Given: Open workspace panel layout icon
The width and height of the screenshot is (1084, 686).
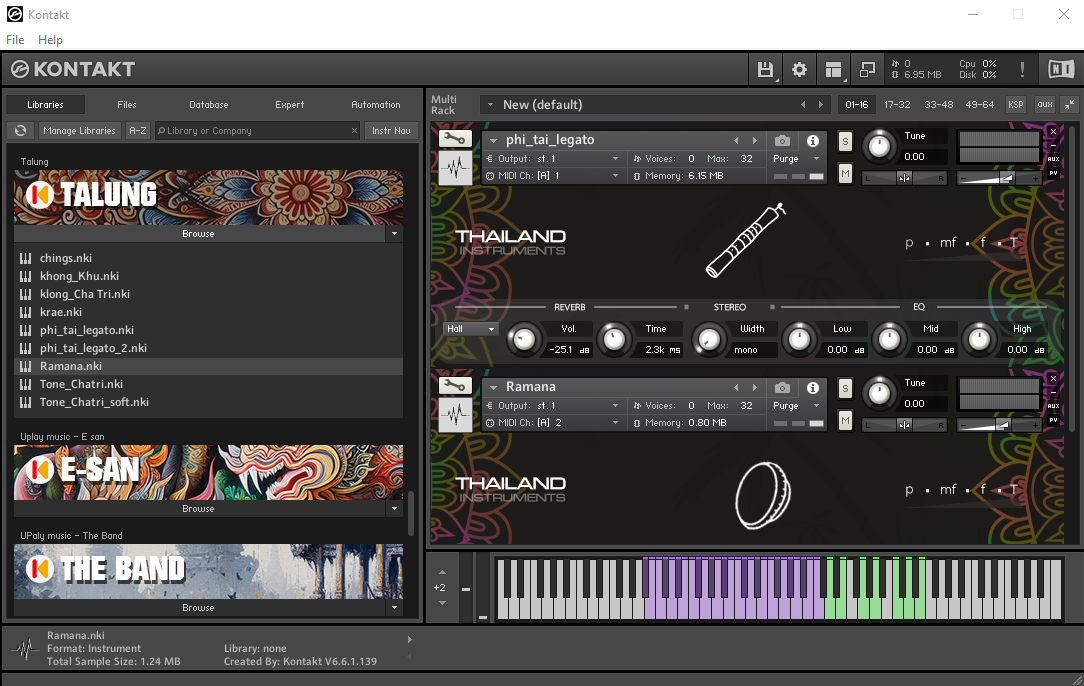Looking at the screenshot, I should click(x=833, y=69).
